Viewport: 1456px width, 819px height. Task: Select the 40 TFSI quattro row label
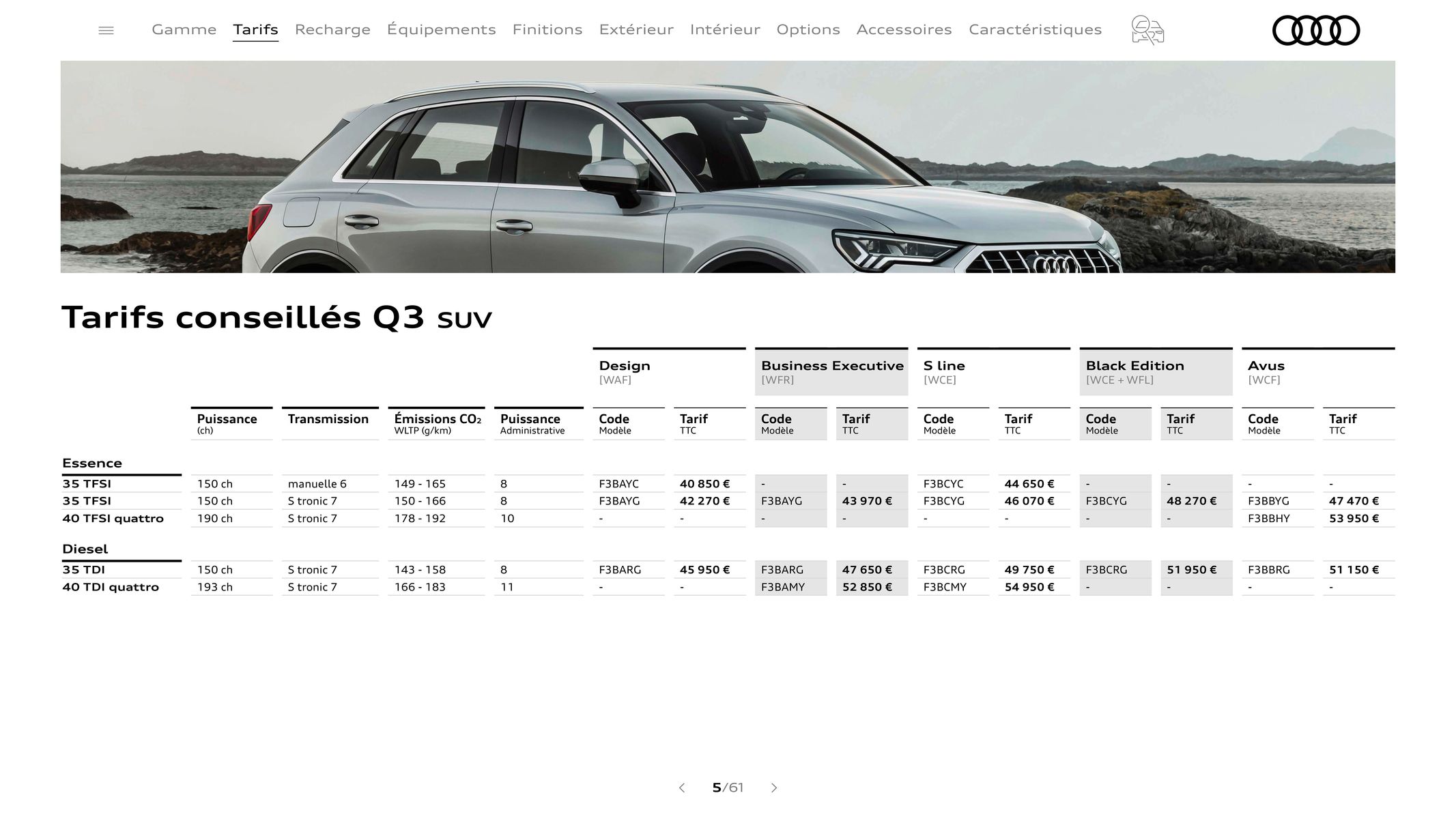pos(113,518)
